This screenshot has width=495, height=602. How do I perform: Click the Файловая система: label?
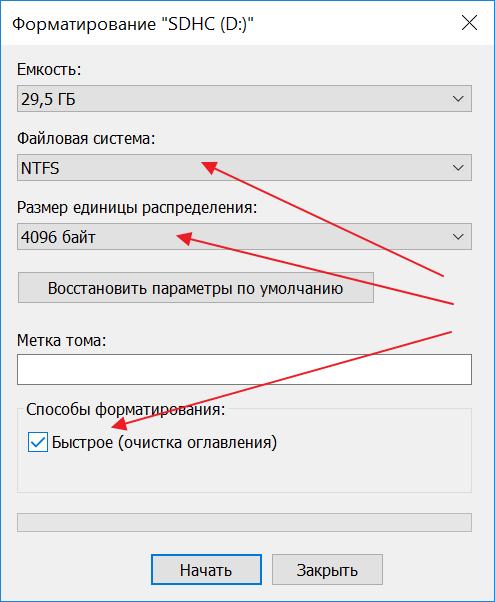pyautogui.click(x=86, y=139)
